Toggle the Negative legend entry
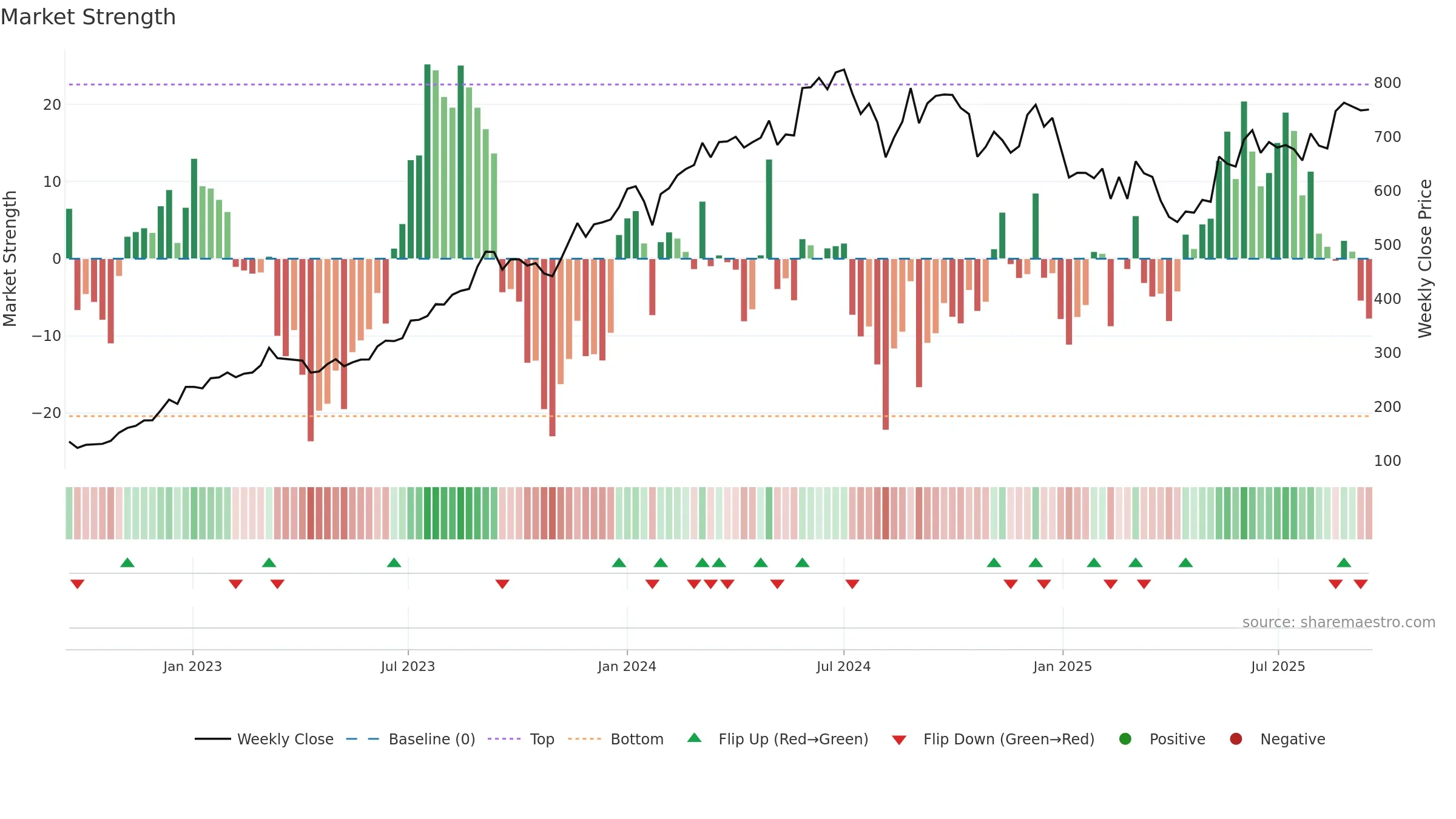Image resolution: width=1456 pixels, height=819 pixels. point(1277,739)
